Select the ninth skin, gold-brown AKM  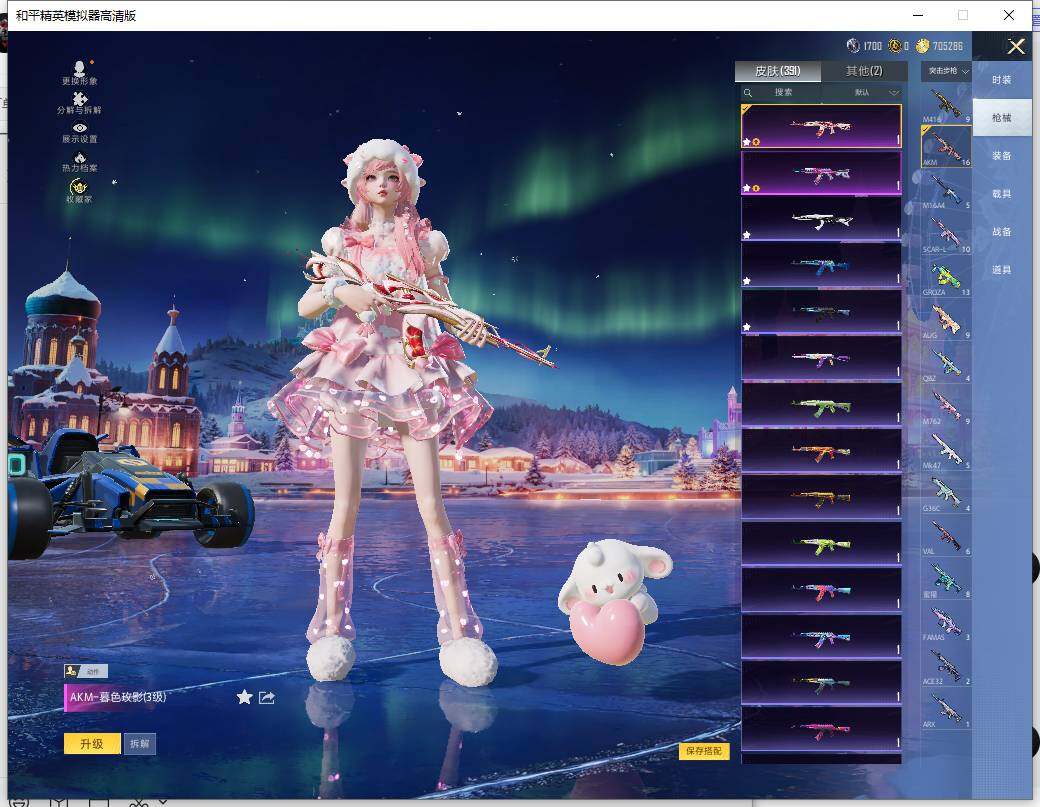point(821,497)
